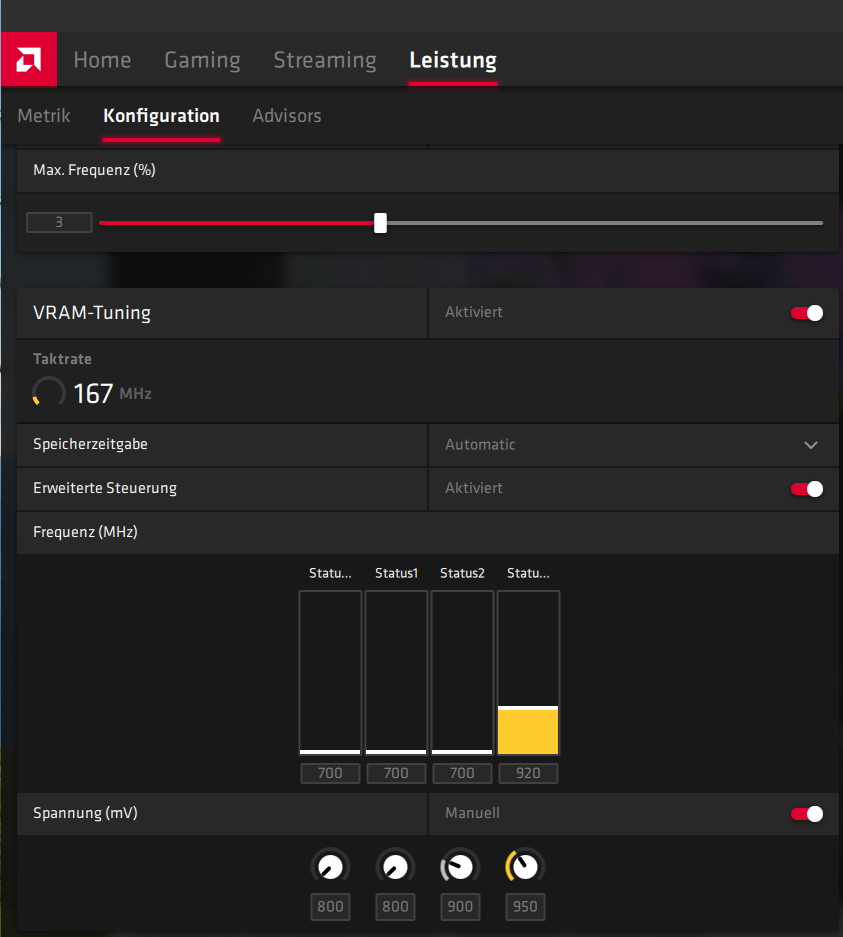Click the yellow last Status frequency bar

coord(528,673)
